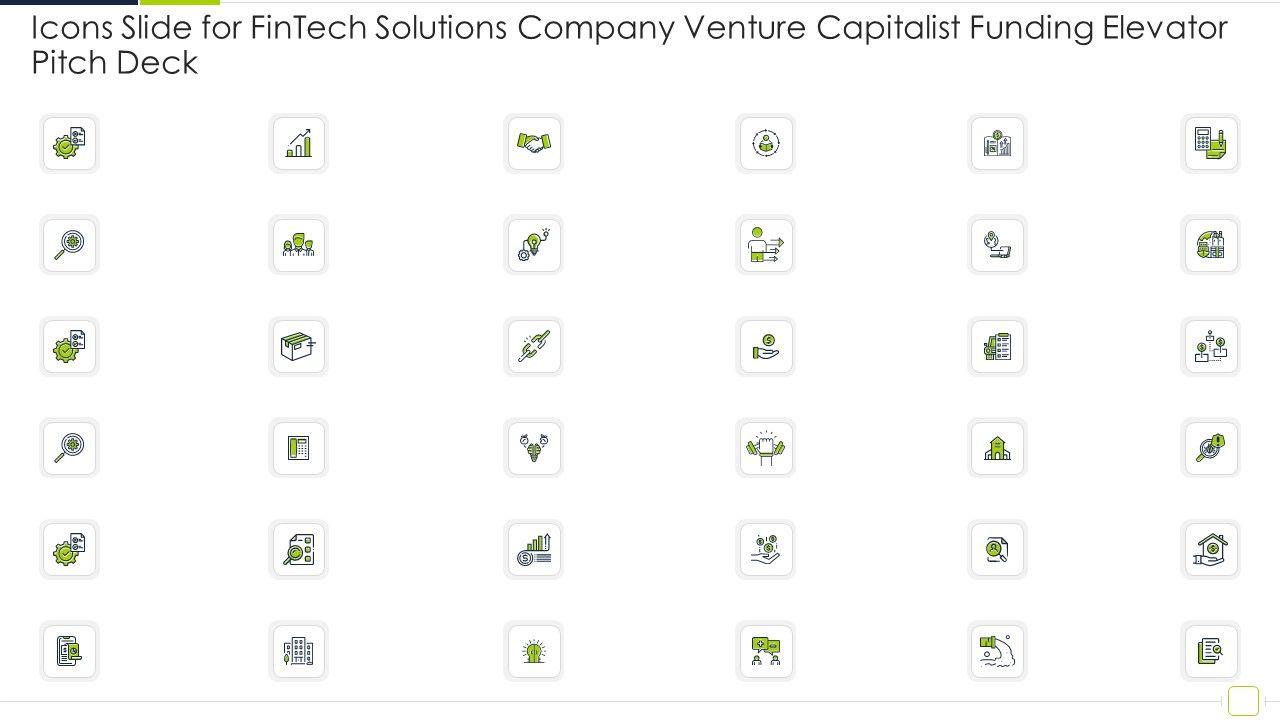Select the coin stack growth chart icon
Viewport: 1280px width, 720px height.
(x=534, y=550)
